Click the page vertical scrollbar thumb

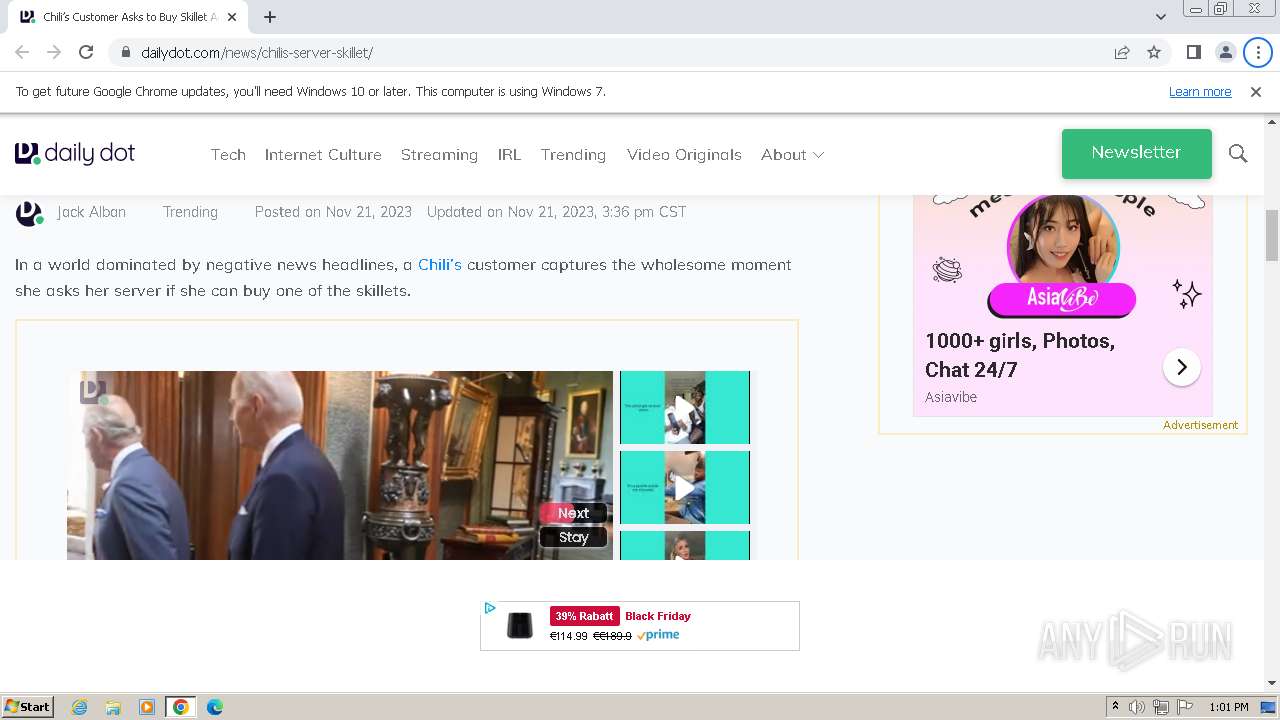point(1272,235)
